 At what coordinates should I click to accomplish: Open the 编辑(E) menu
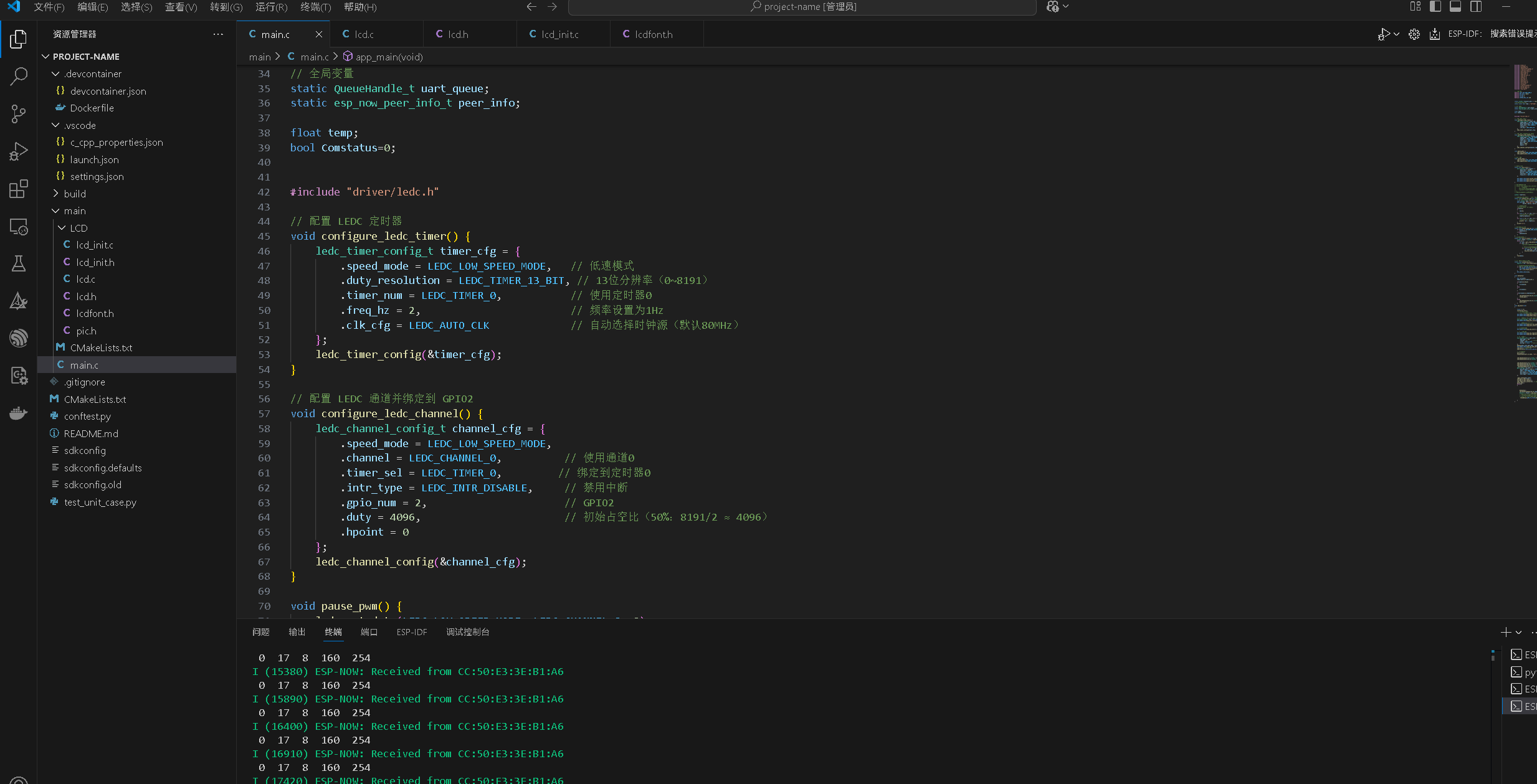pyautogui.click(x=93, y=7)
